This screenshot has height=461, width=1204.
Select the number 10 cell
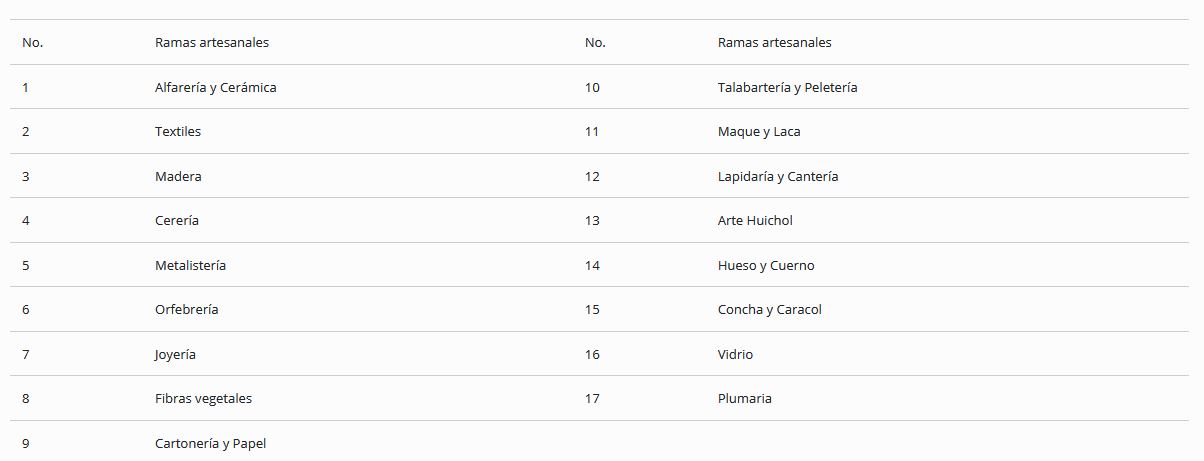click(593, 87)
